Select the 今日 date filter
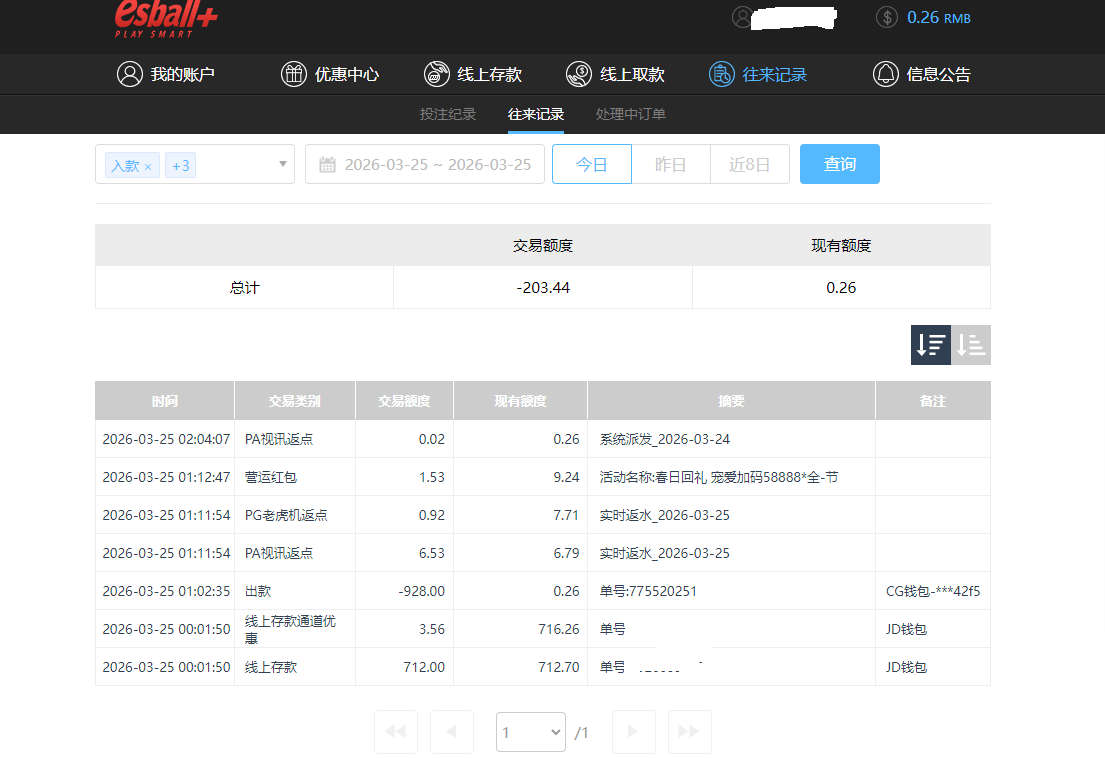The height and width of the screenshot is (758, 1105). (x=592, y=164)
